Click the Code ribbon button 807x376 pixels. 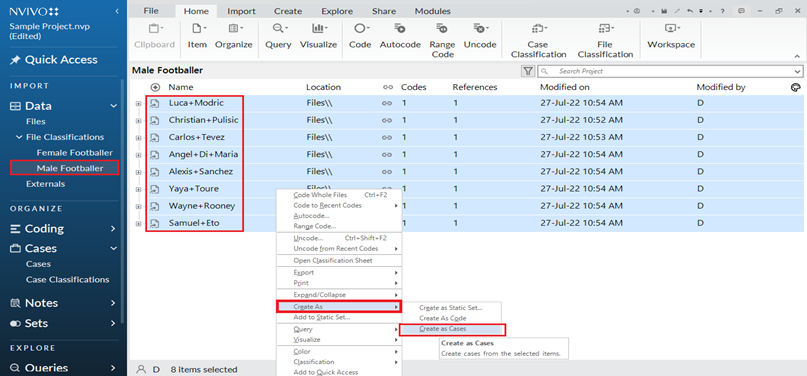pyautogui.click(x=360, y=36)
